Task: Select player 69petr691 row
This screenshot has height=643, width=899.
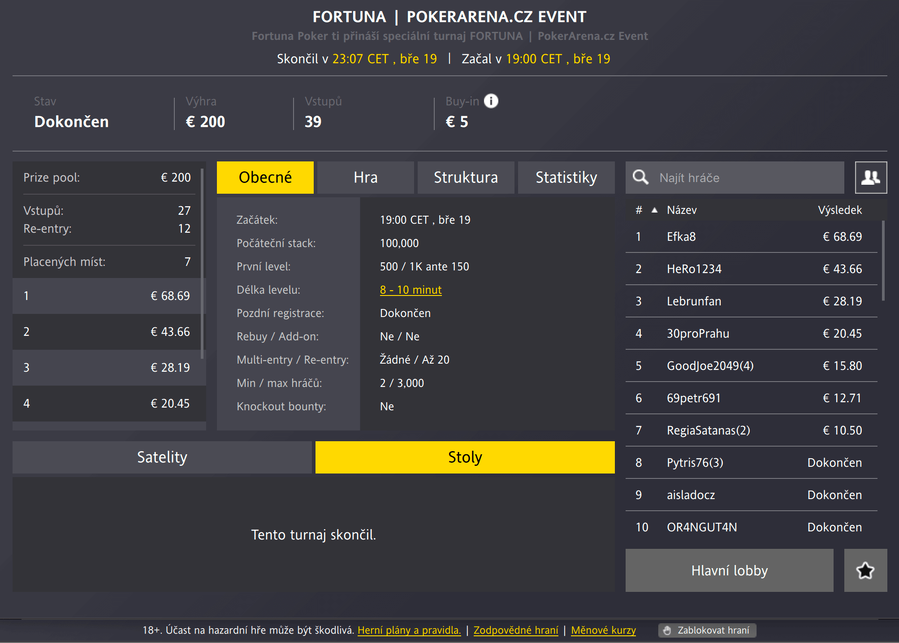Action: click(x=751, y=398)
